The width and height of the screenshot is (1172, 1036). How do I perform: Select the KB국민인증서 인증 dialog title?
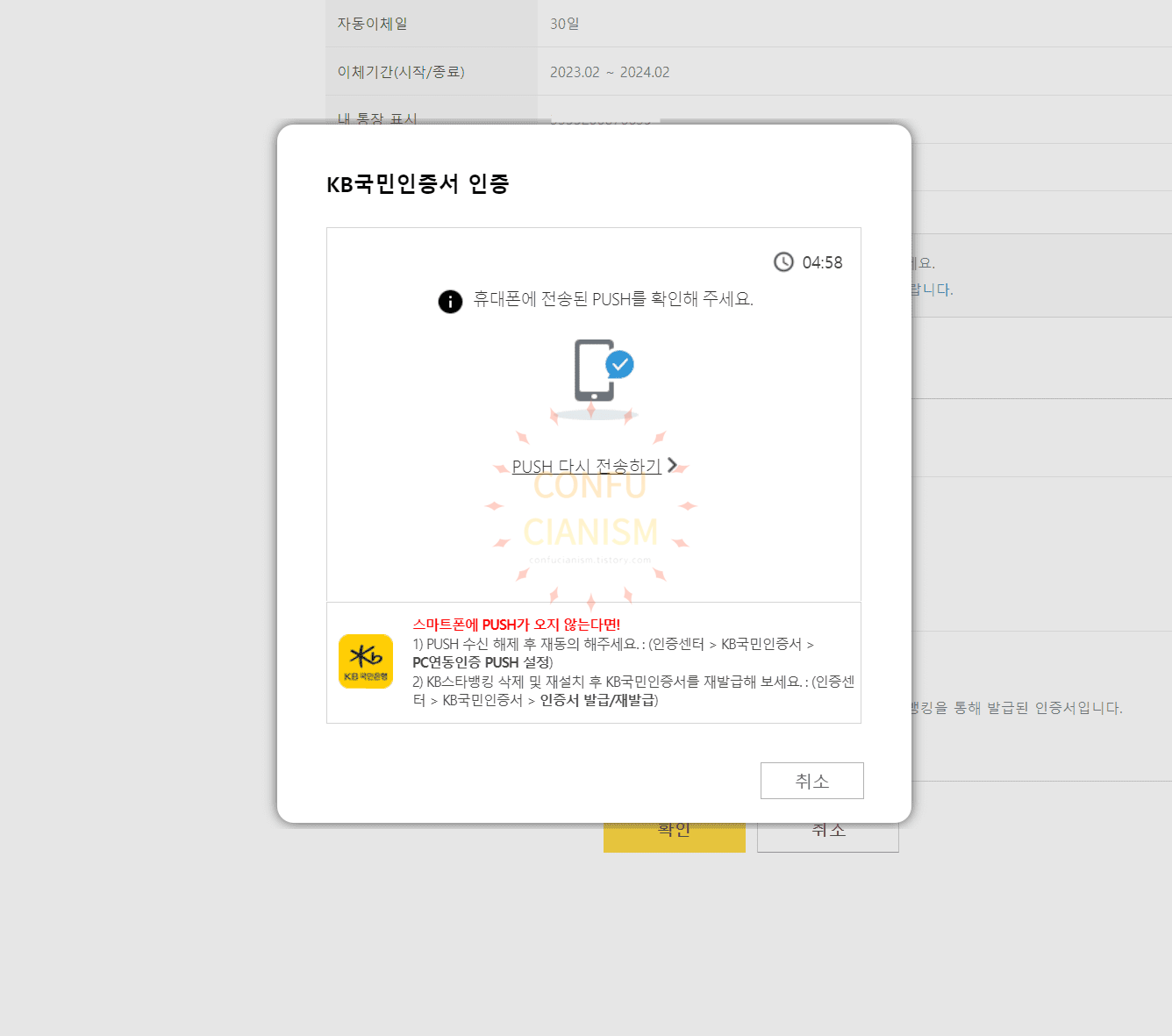pyautogui.click(x=418, y=183)
